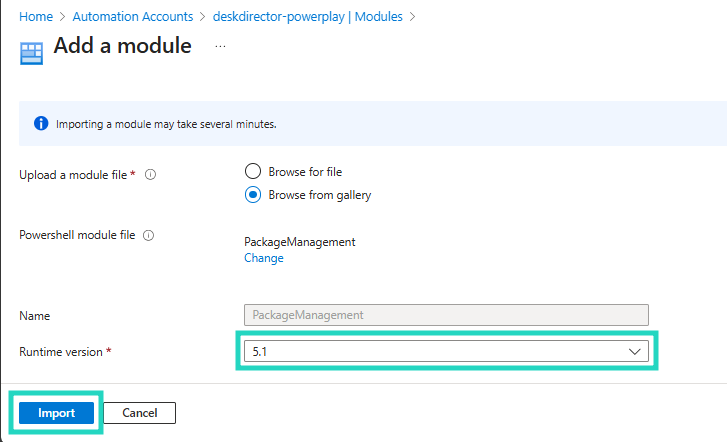Click info icon beside Upload a module file
Image resolution: width=727 pixels, height=442 pixels.
[151, 175]
